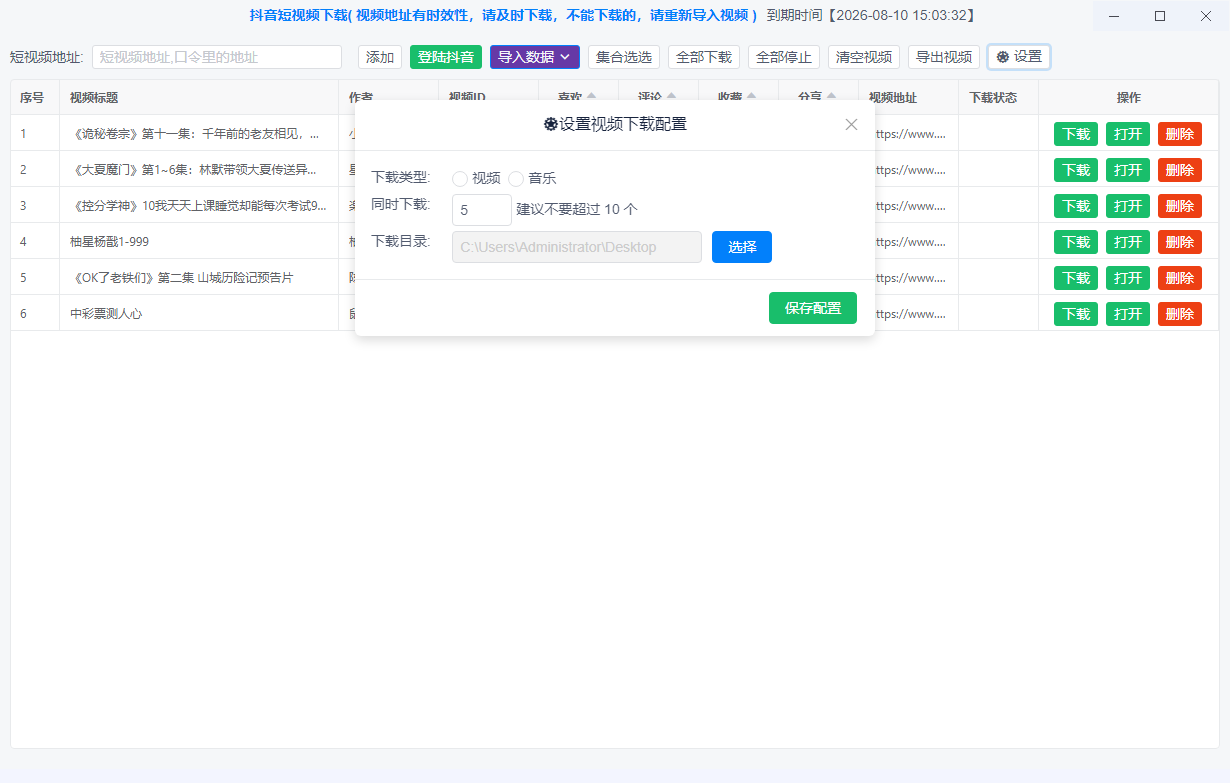
Task: Click the 同时下载 count field
Action: pos(482,210)
